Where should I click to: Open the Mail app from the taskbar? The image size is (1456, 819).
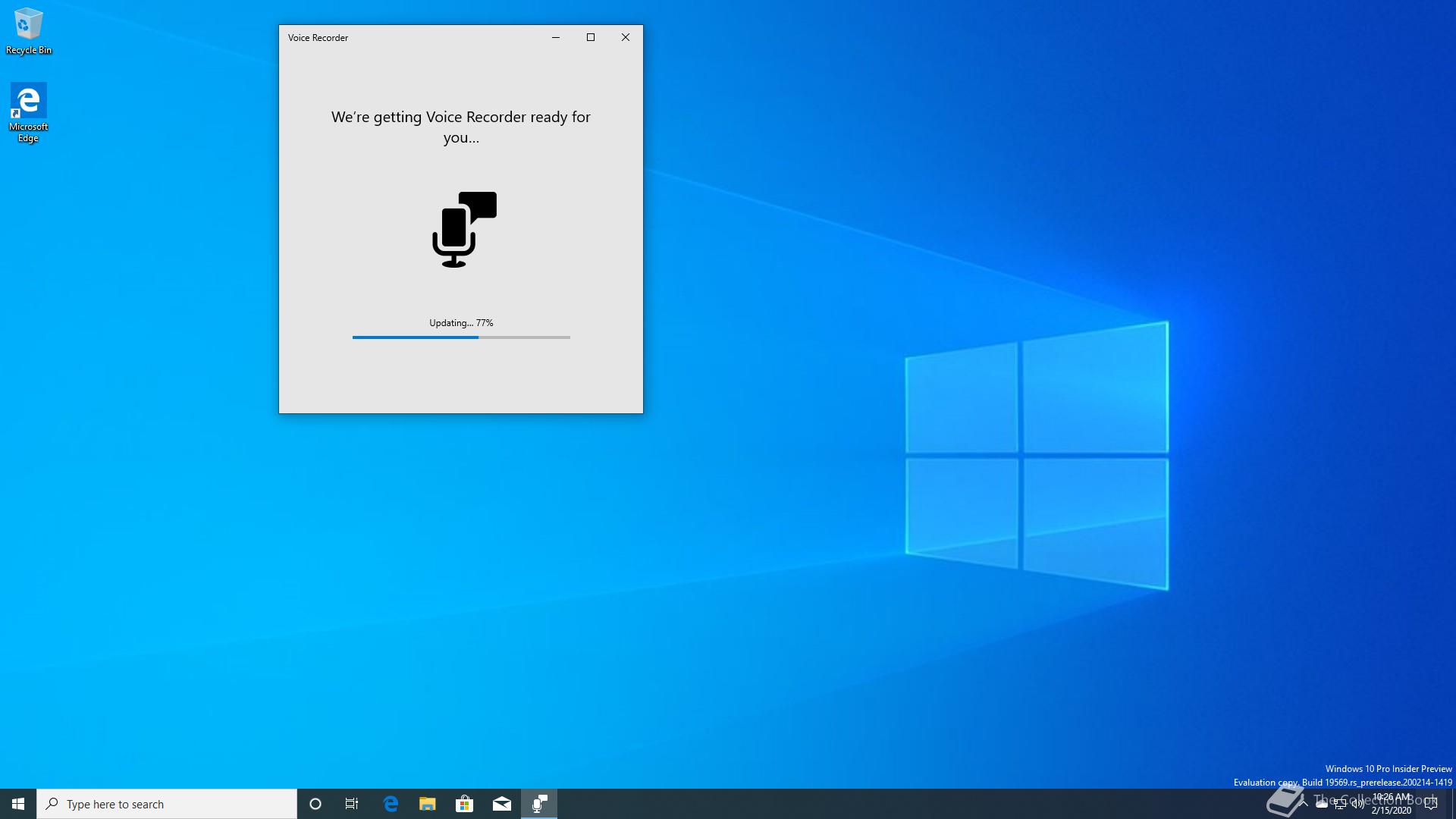coord(502,804)
